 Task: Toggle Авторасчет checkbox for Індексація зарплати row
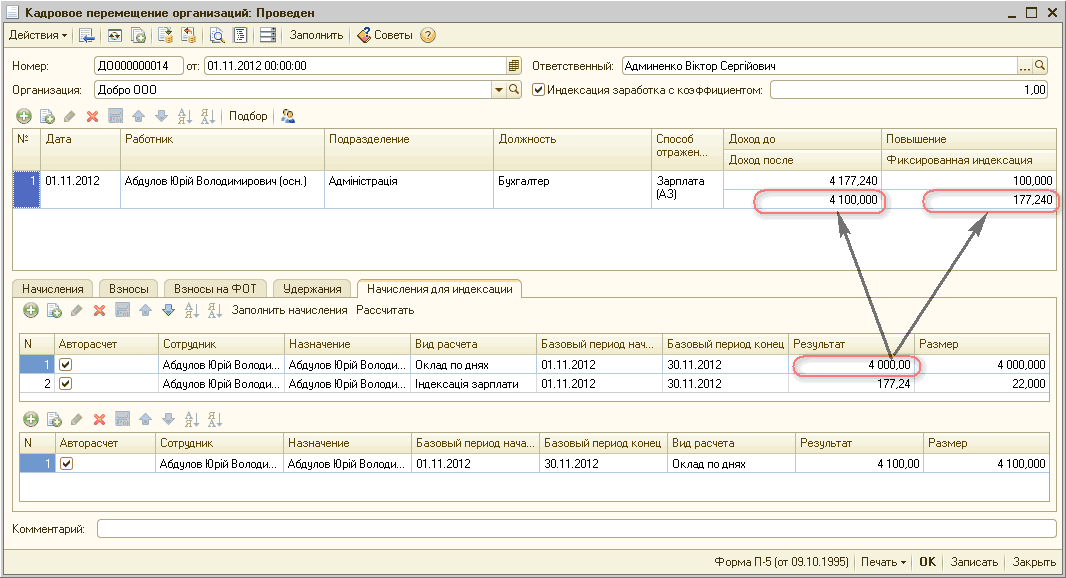[x=65, y=384]
